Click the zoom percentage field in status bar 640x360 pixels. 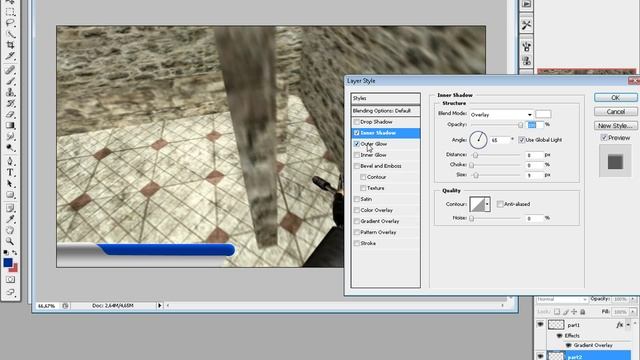tap(46, 306)
